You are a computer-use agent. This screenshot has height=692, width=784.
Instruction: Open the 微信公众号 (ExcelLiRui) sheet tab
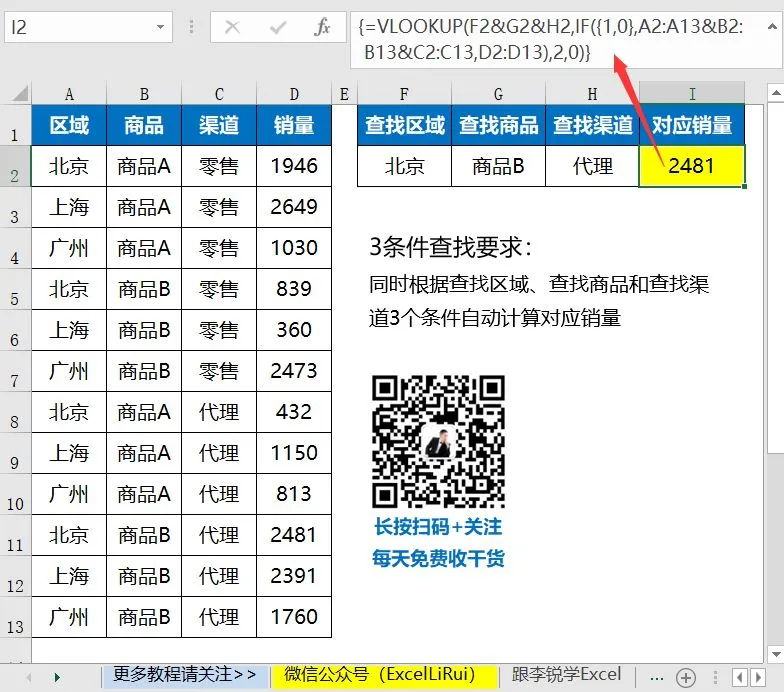coord(385,675)
